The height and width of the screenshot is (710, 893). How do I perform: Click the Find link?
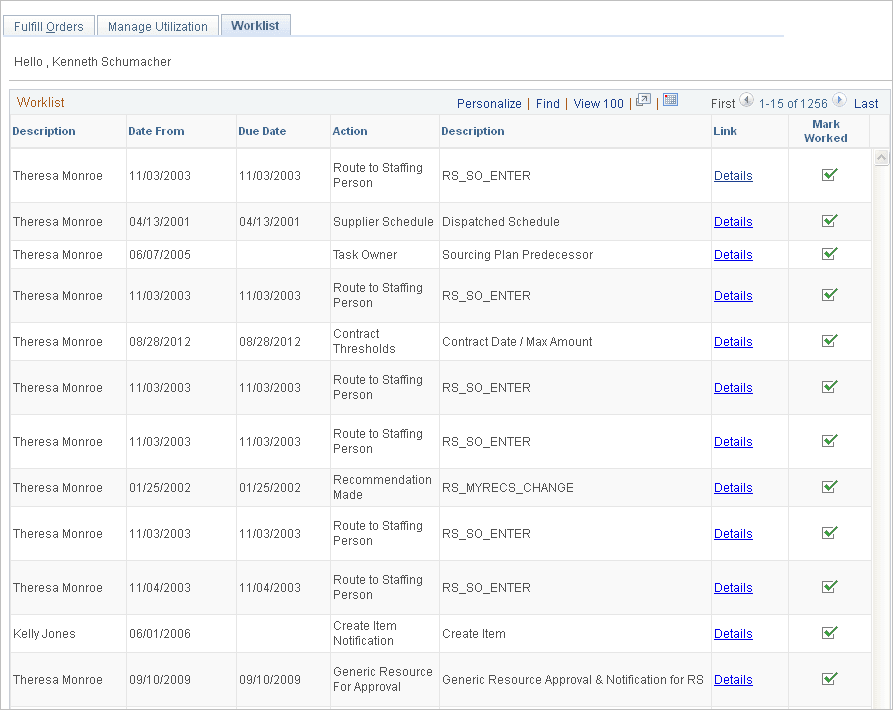click(x=547, y=103)
